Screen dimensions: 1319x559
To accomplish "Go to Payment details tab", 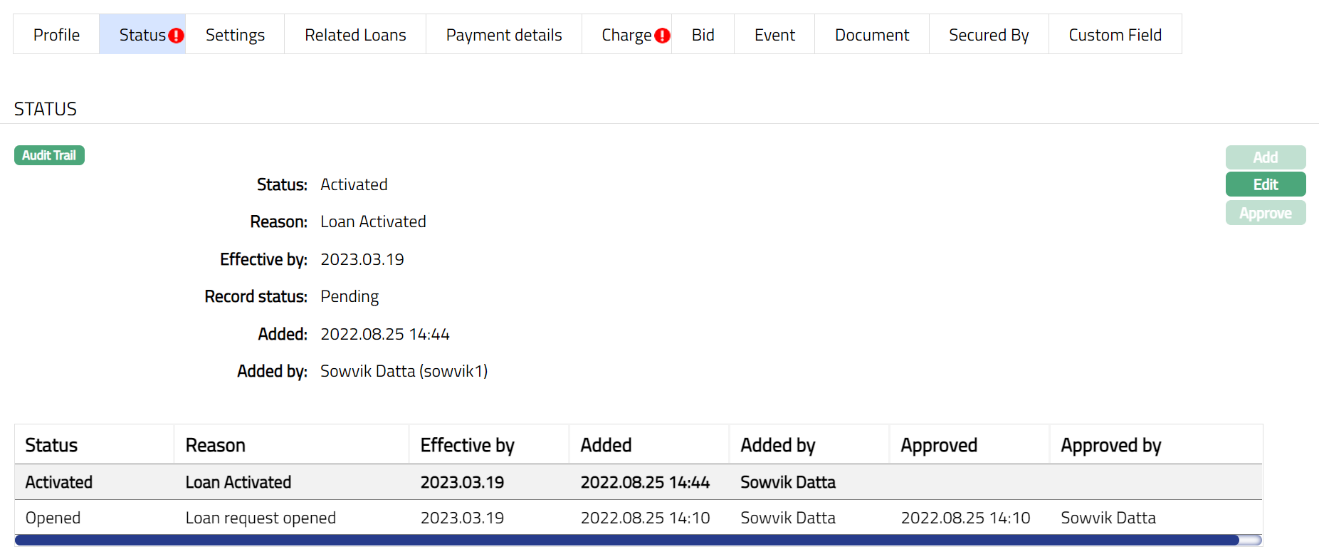I will [x=504, y=35].
